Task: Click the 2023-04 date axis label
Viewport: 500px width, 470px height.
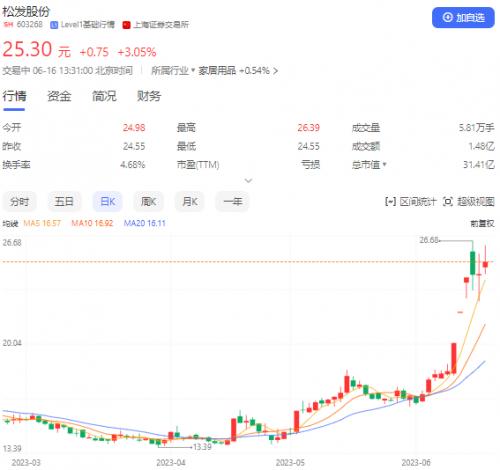Action: click(171, 463)
